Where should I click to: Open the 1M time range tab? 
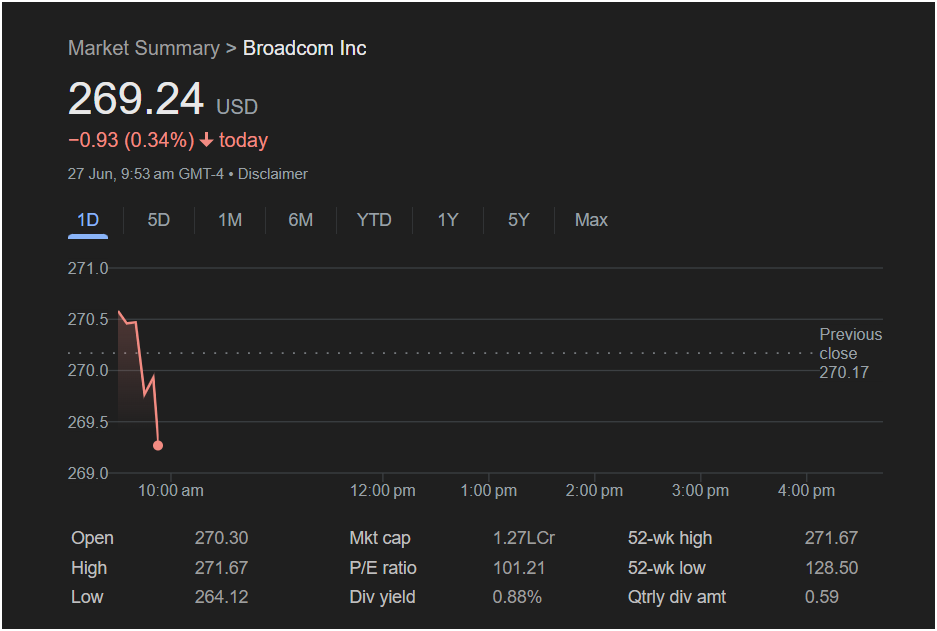(230, 220)
